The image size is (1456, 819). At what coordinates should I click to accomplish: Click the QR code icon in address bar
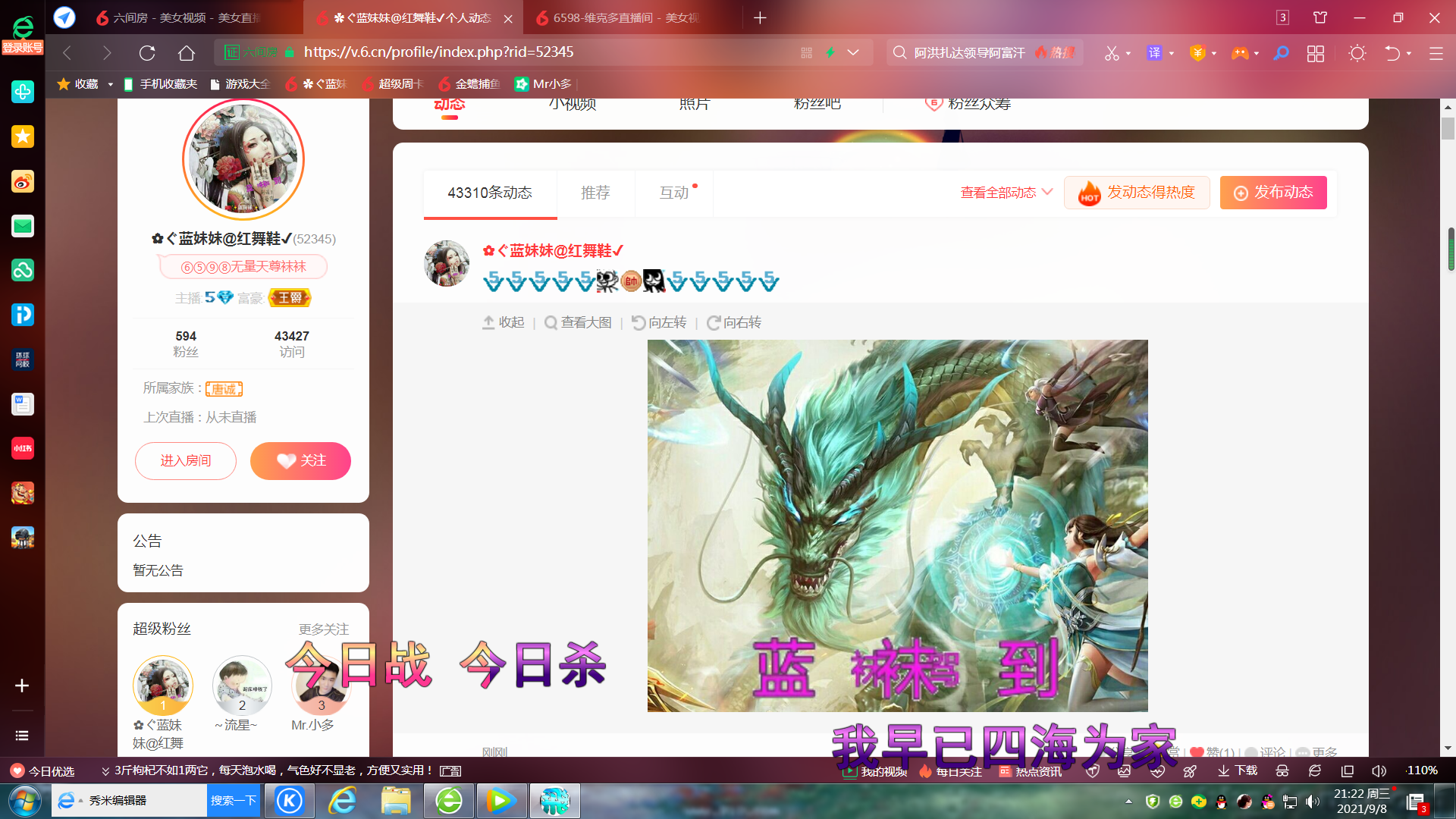click(806, 53)
